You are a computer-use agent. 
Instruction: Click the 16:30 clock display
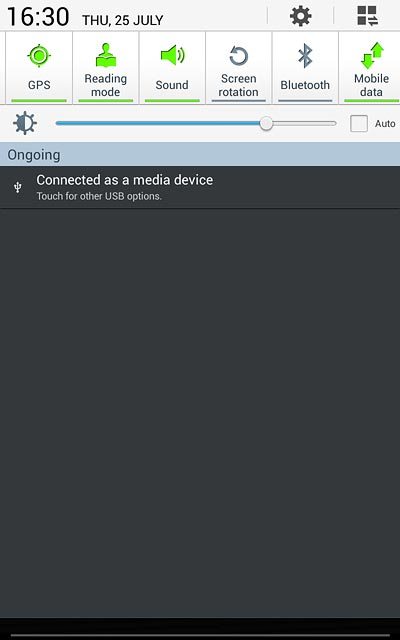coord(38,17)
